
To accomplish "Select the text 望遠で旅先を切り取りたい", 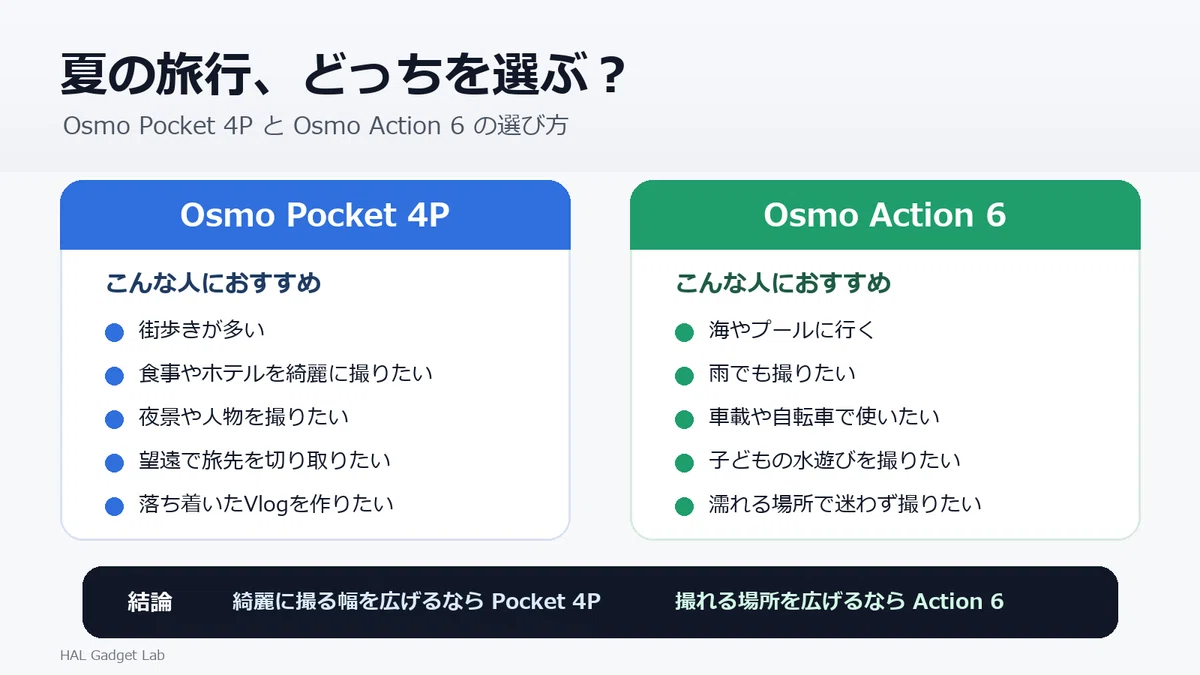I will [265, 460].
